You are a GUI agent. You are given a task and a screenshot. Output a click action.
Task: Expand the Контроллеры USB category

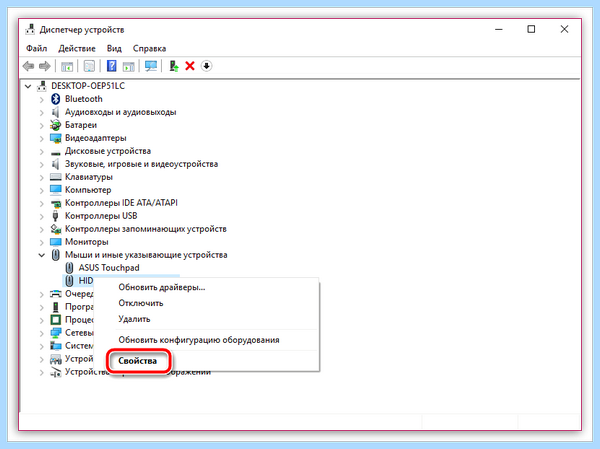pyautogui.click(x=42, y=216)
